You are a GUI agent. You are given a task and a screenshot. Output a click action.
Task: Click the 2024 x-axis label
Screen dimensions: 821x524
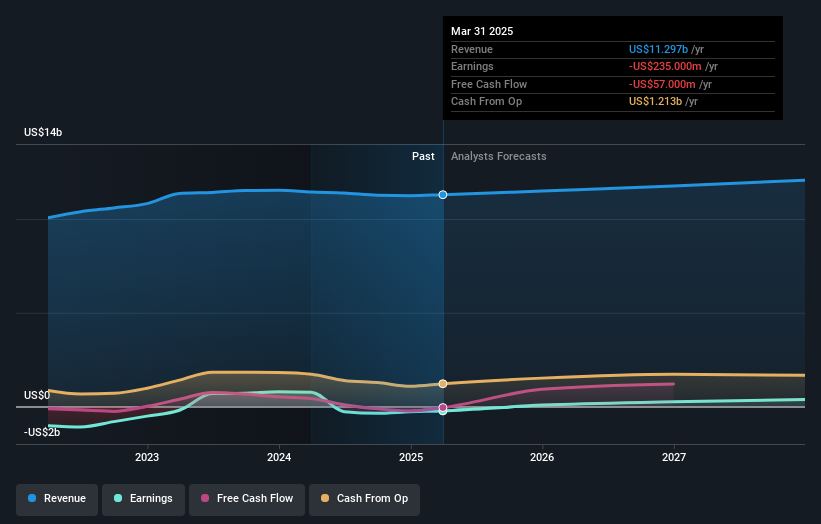click(279, 457)
